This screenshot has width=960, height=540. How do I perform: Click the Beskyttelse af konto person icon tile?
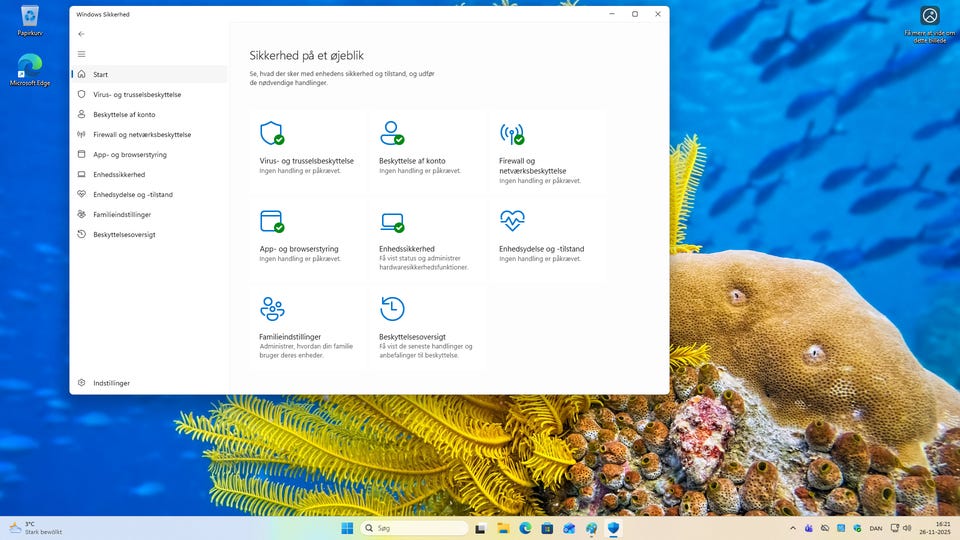coord(391,134)
